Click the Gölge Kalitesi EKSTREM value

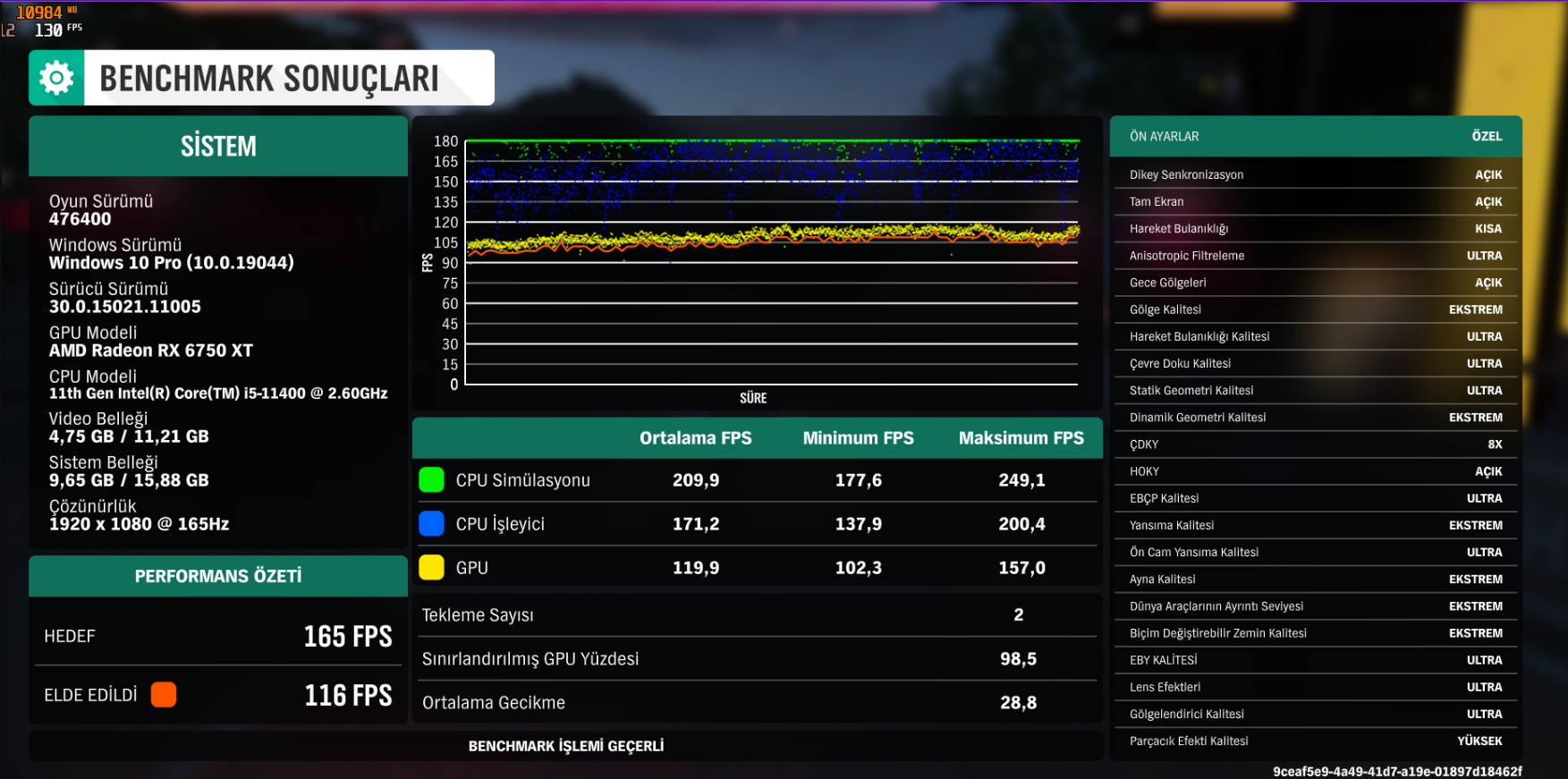point(1475,309)
